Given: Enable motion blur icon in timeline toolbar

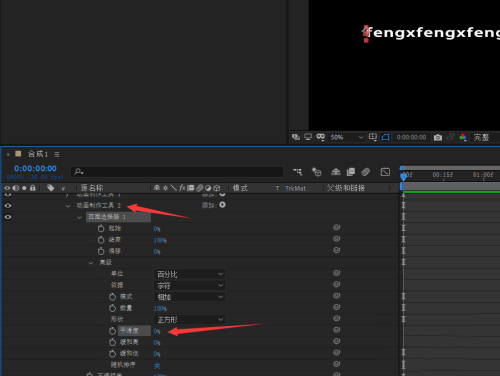Looking at the screenshot, I should point(366,172).
